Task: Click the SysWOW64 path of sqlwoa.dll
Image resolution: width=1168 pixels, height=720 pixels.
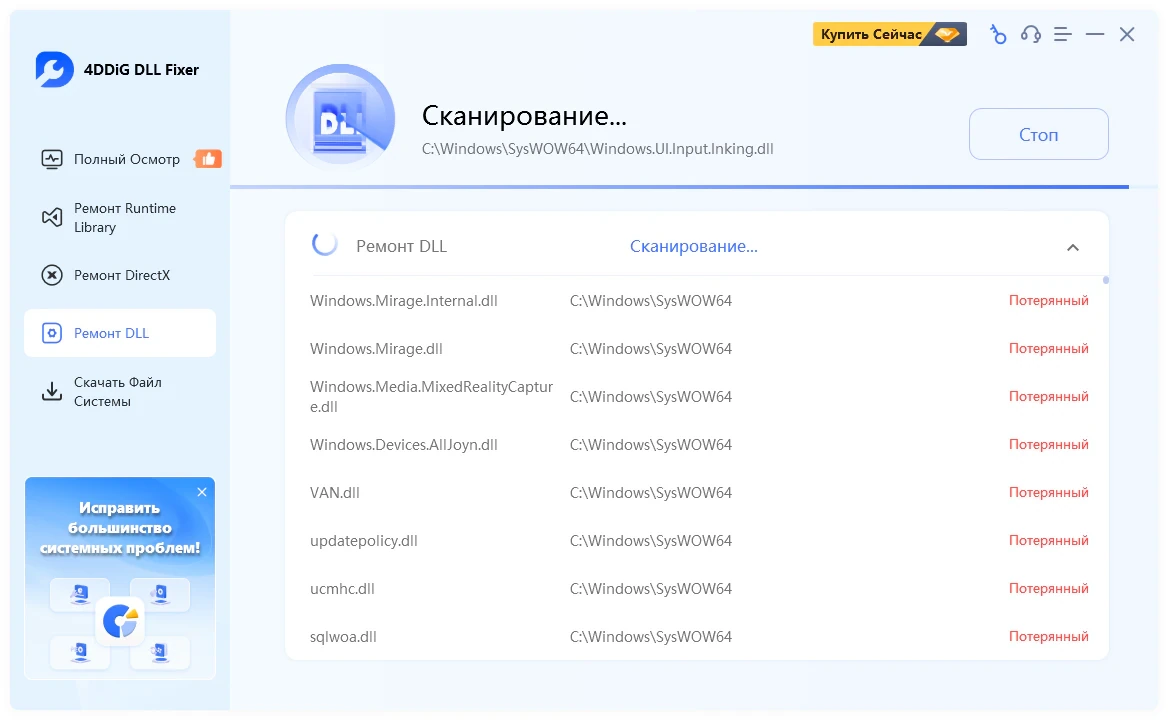Action: point(651,637)
